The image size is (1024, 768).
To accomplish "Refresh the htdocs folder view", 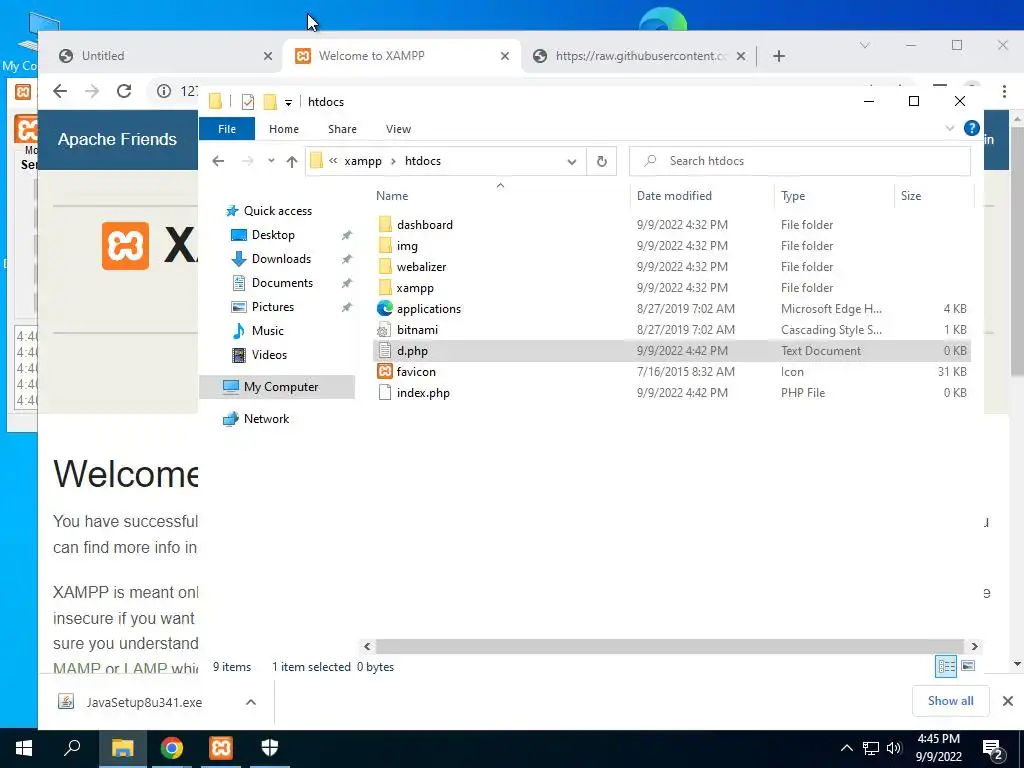I will [x=601, y=161].
